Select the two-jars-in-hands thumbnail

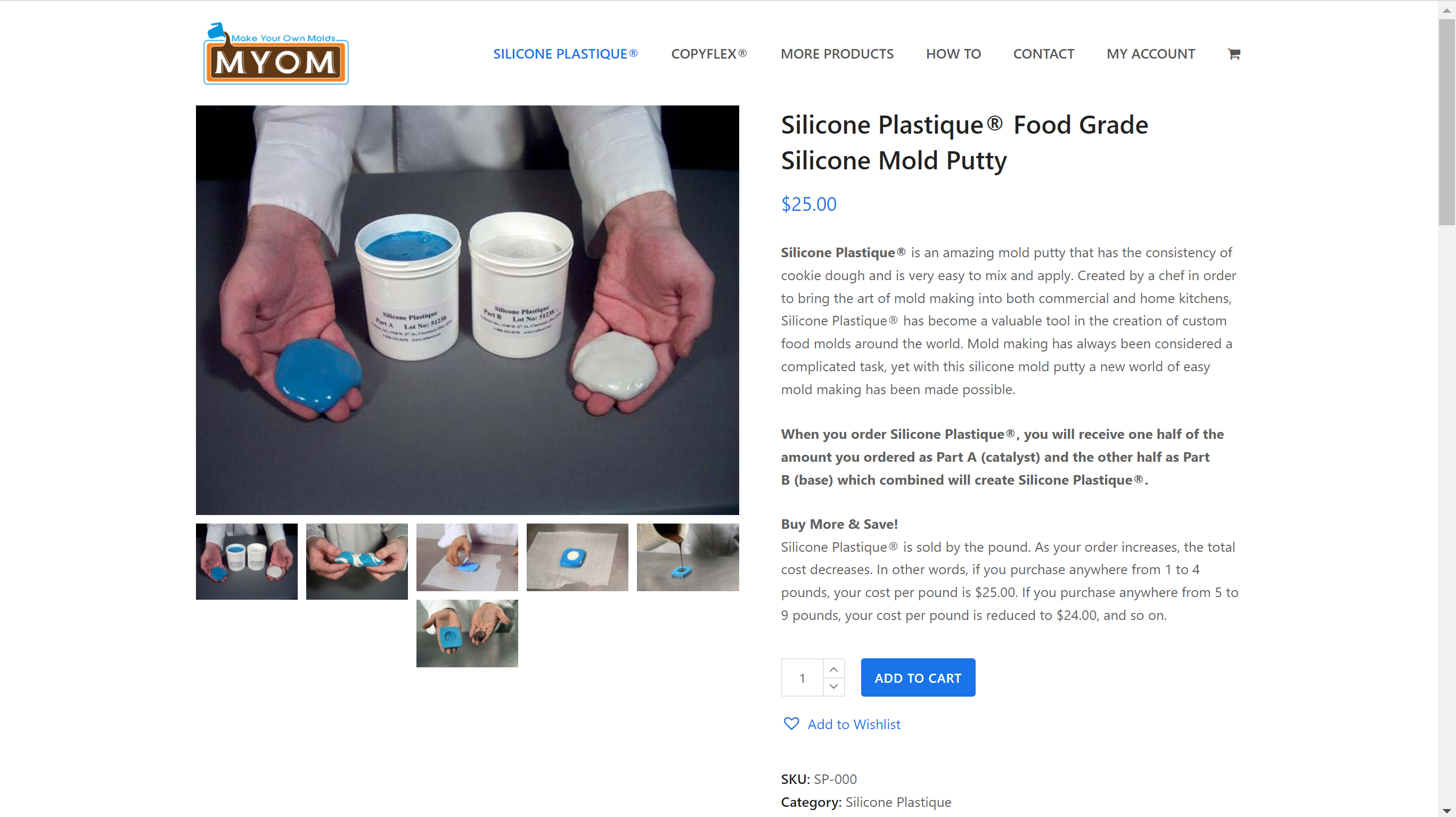point(247,561)
